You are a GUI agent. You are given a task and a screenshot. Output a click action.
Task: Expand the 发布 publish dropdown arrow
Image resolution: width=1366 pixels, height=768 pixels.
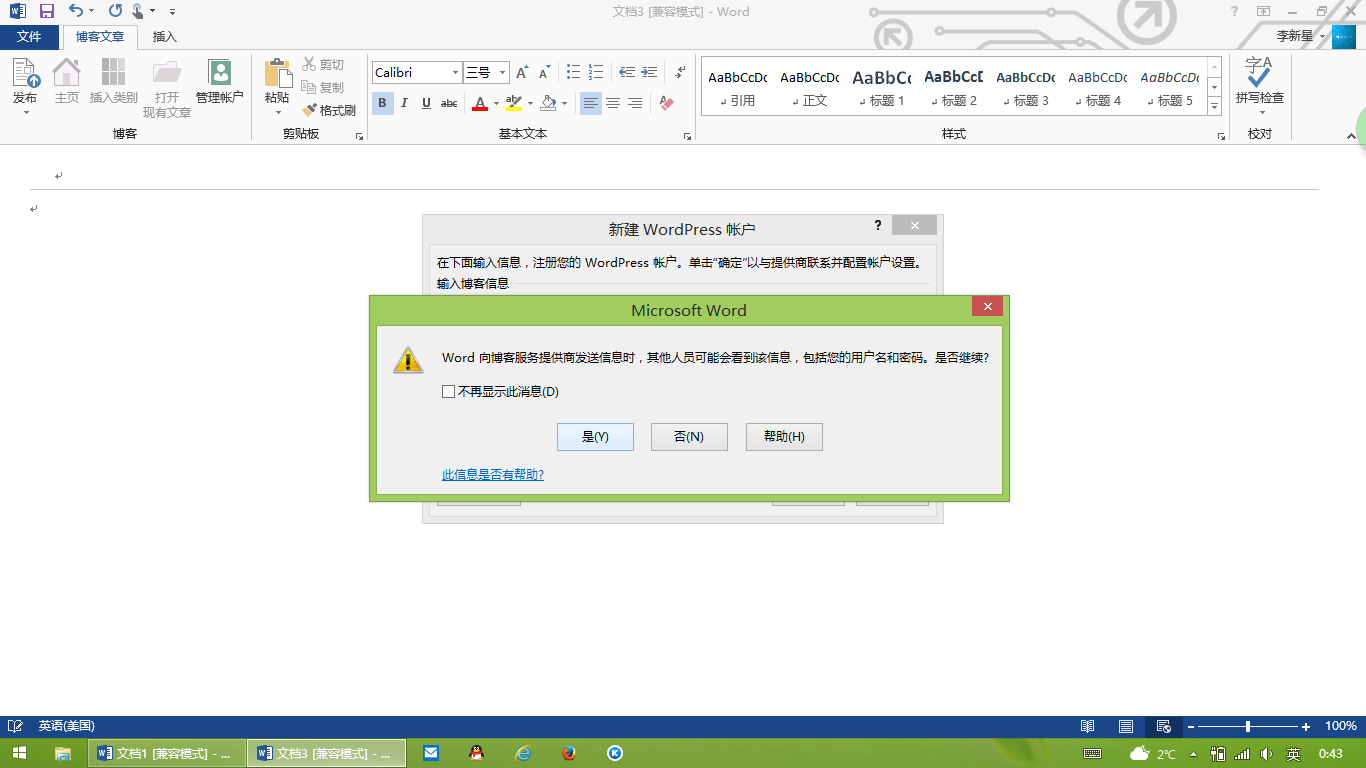coord(25,111)
